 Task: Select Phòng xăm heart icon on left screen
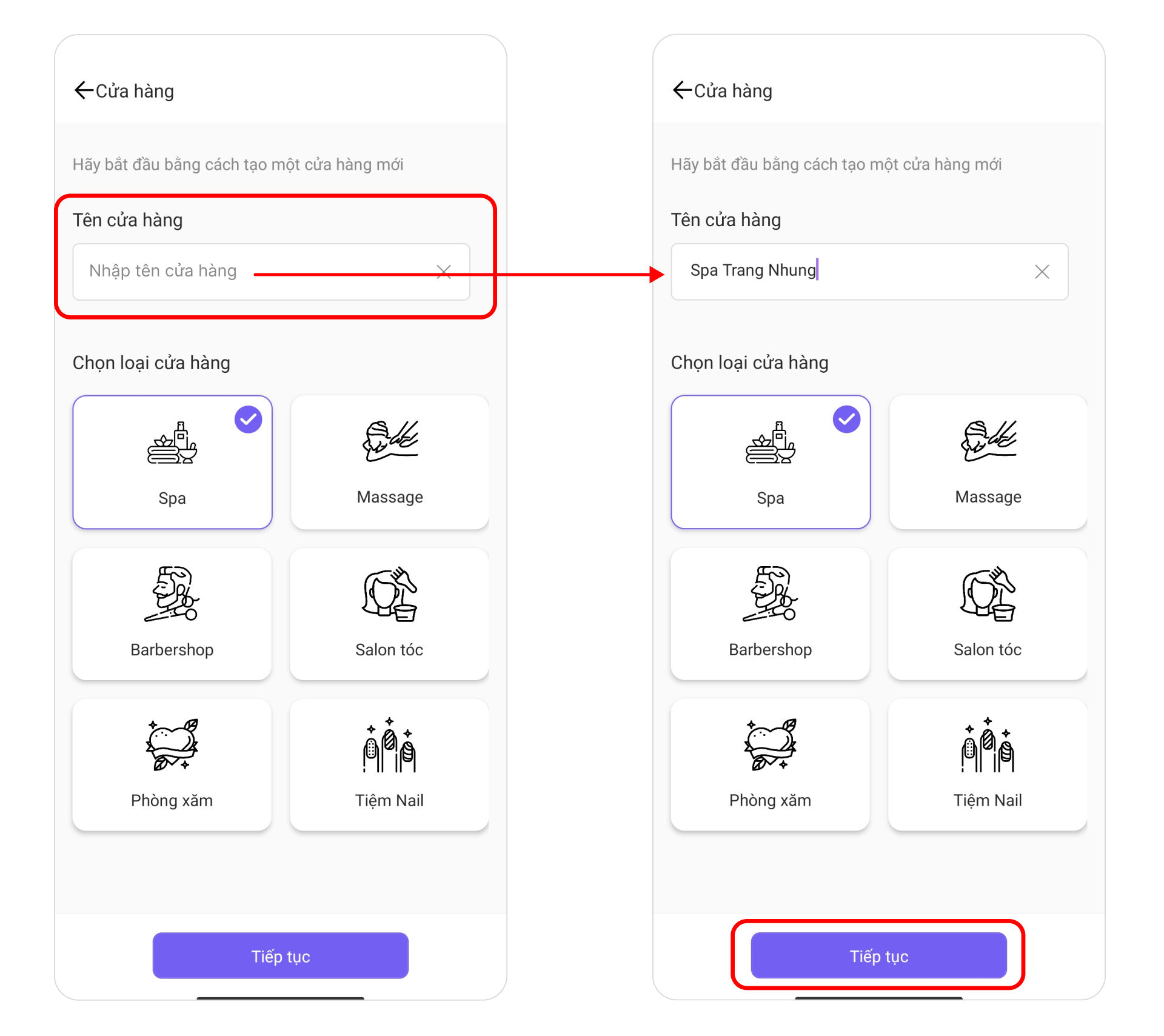172,744
